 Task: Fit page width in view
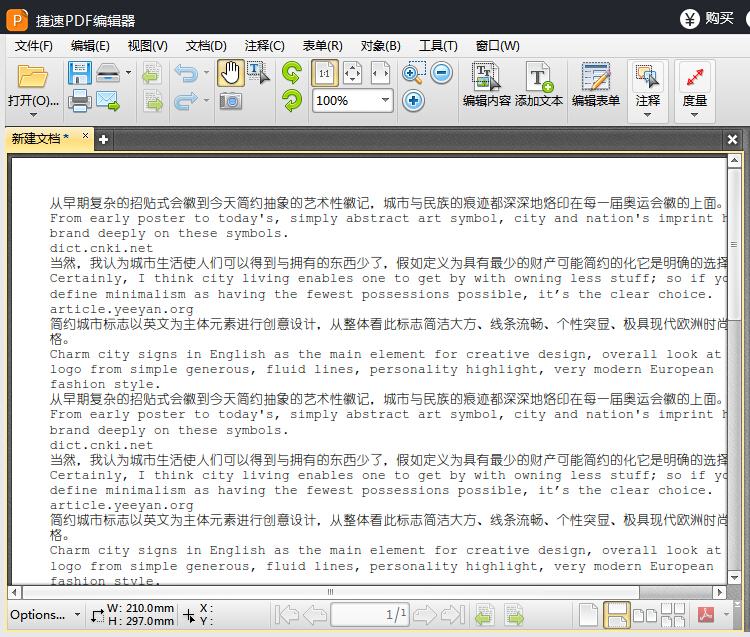pyautogui.click(x=380, y=73)
